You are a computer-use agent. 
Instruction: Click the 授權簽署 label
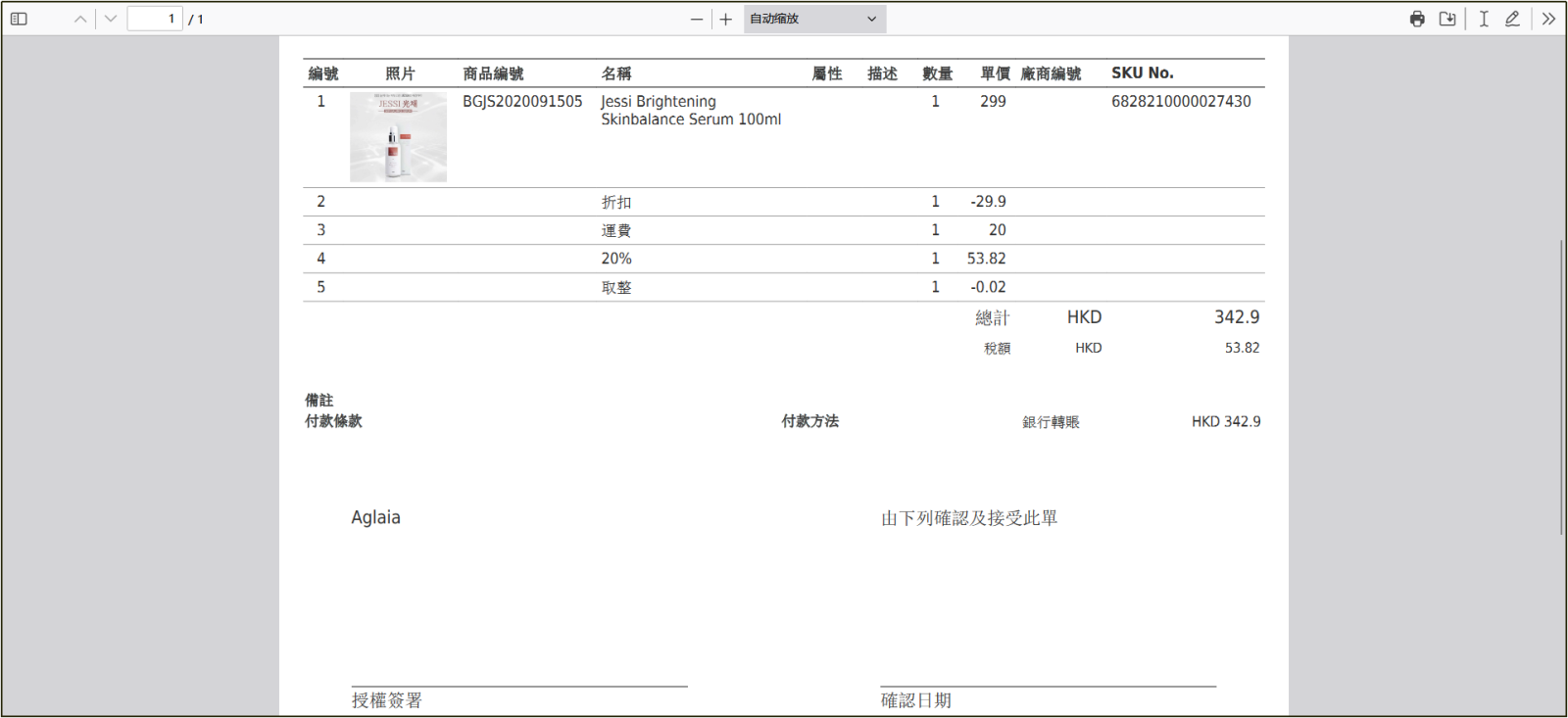386,700
